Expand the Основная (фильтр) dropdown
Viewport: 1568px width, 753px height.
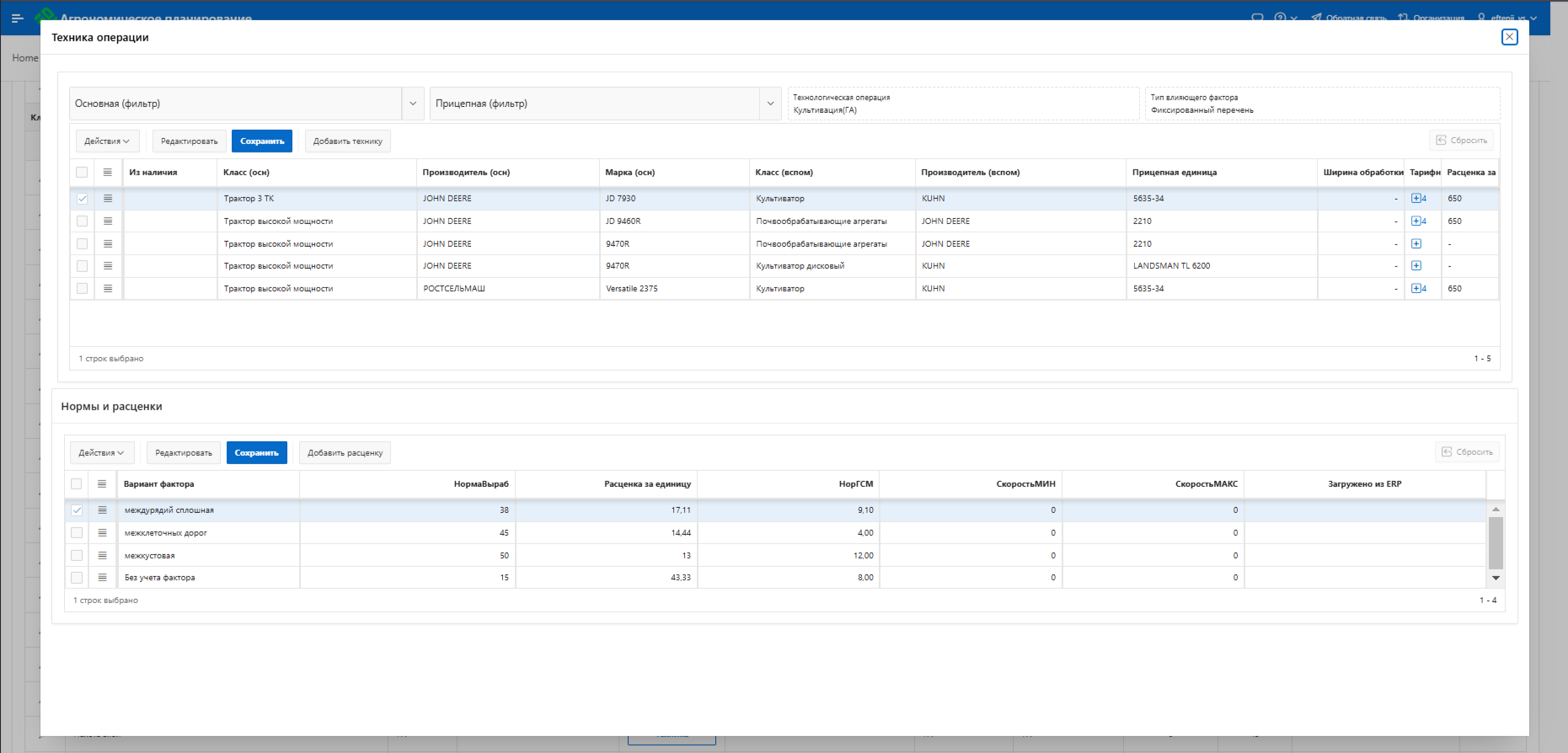tap(413, 104)
